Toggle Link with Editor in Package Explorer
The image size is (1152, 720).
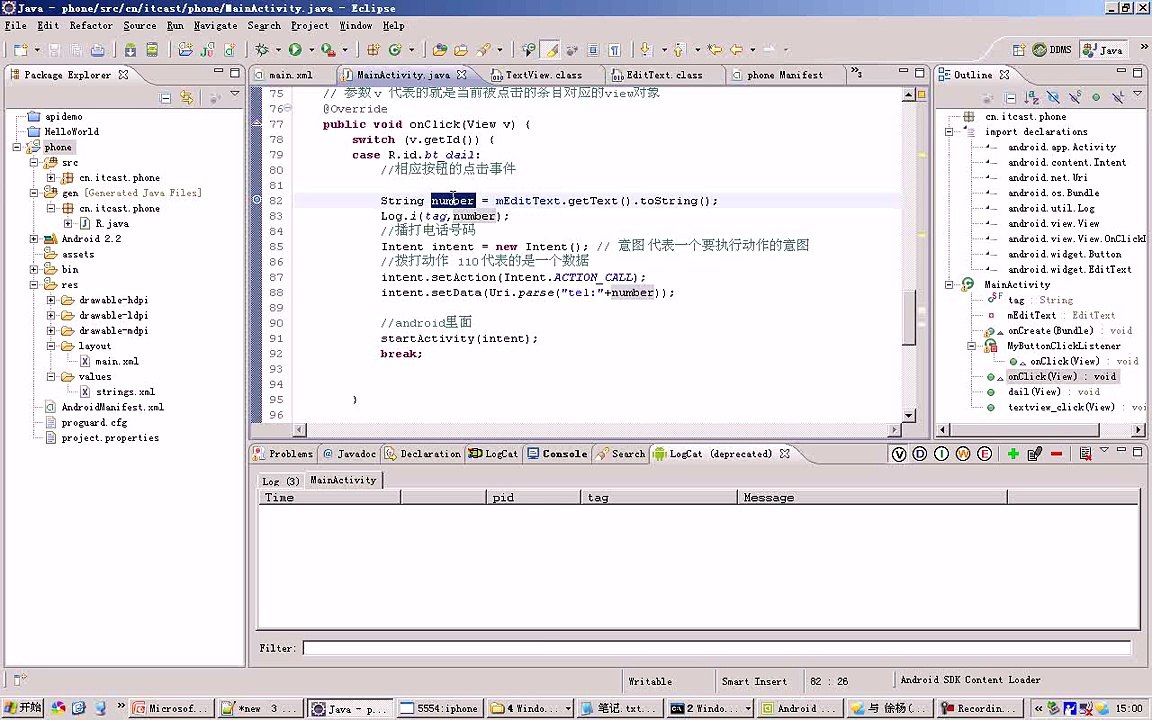point(186,97)
